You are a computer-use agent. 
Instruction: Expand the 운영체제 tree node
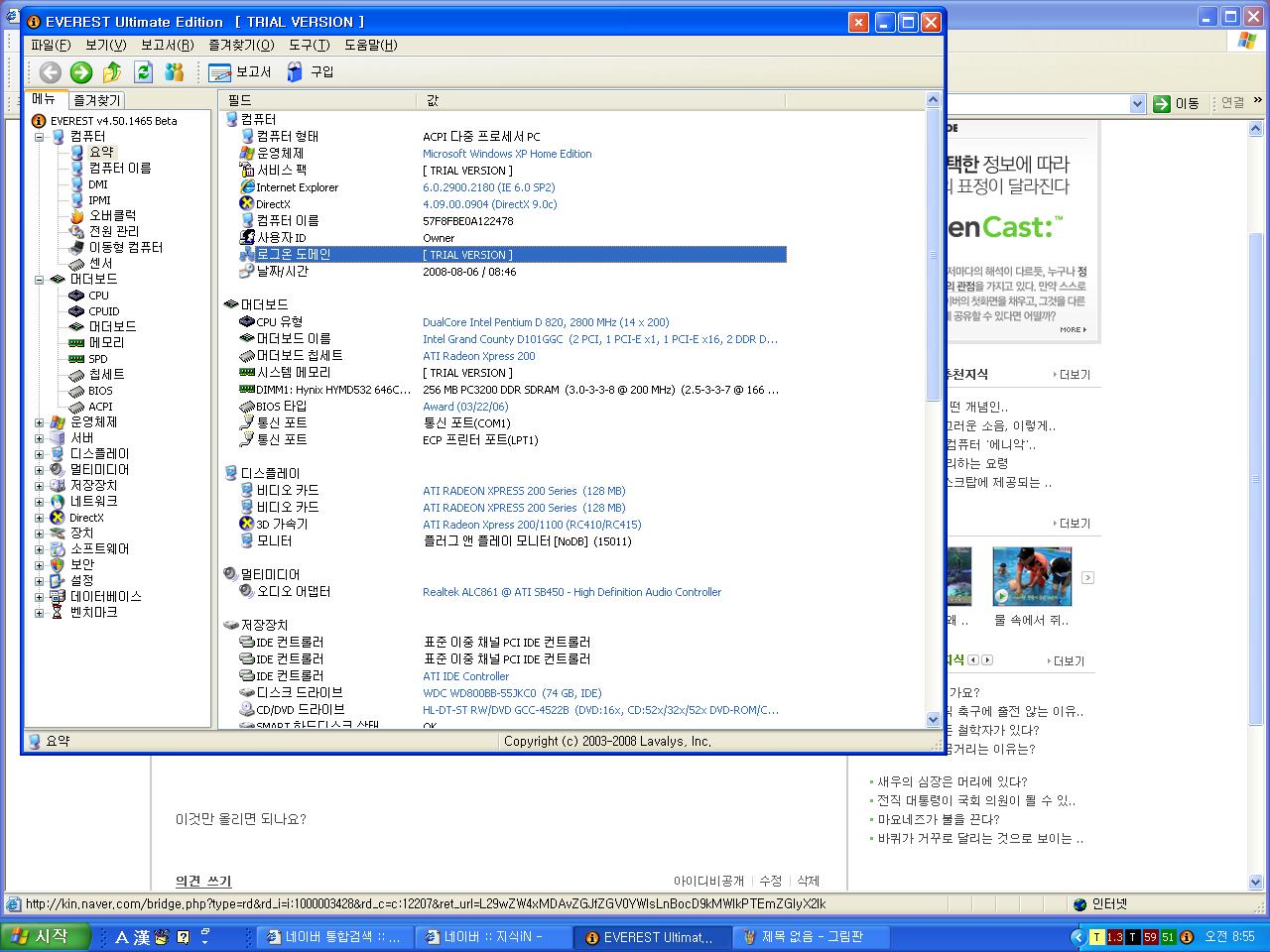click(x=40, y=422)
